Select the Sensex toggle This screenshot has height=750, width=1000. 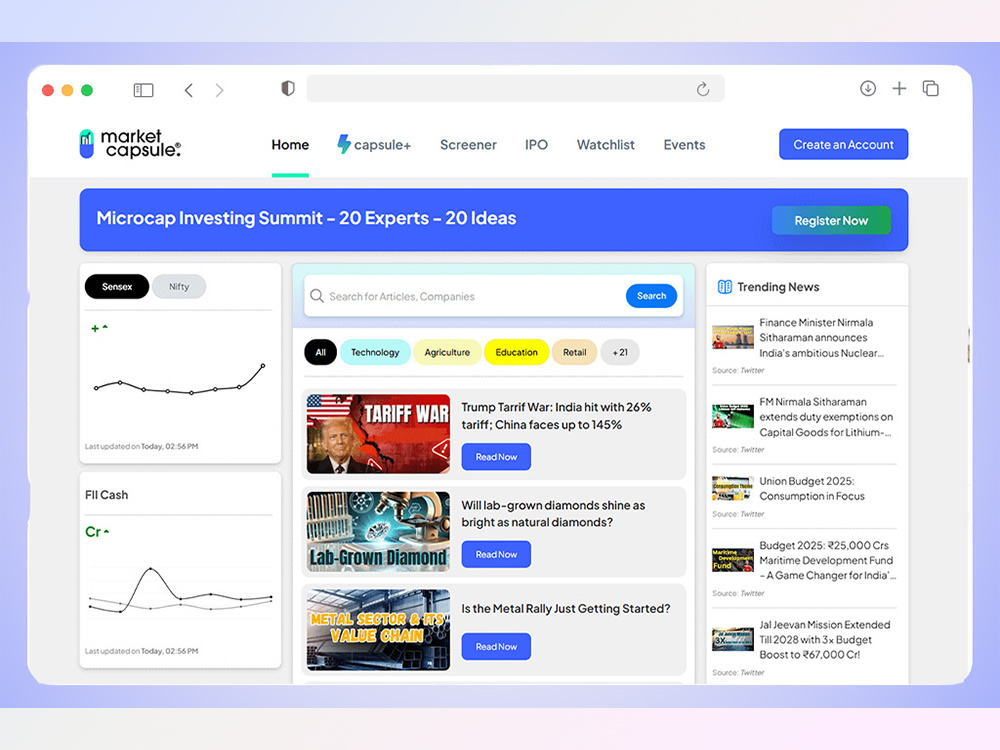point(117,287)
